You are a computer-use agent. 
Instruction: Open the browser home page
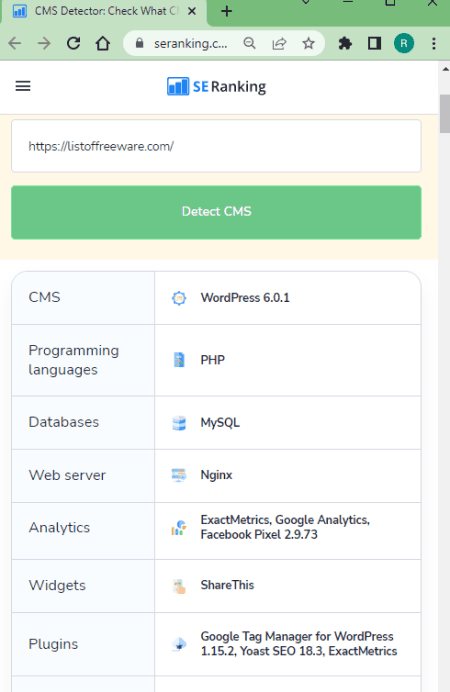point(103,43)
